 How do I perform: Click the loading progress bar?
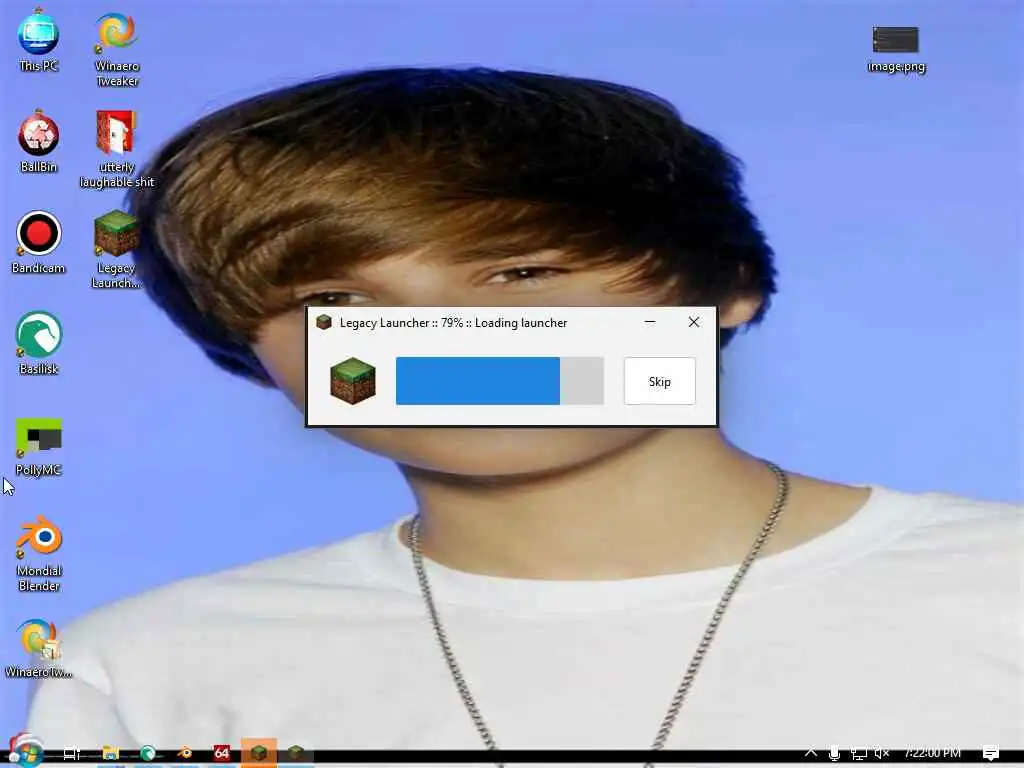(500, 381)
